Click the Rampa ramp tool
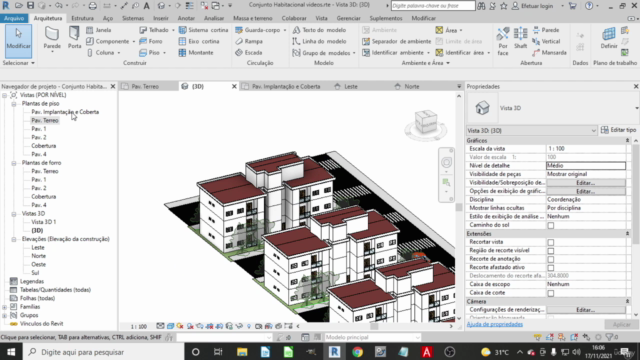Screen dimensions: 640x360 pos(249,41)
